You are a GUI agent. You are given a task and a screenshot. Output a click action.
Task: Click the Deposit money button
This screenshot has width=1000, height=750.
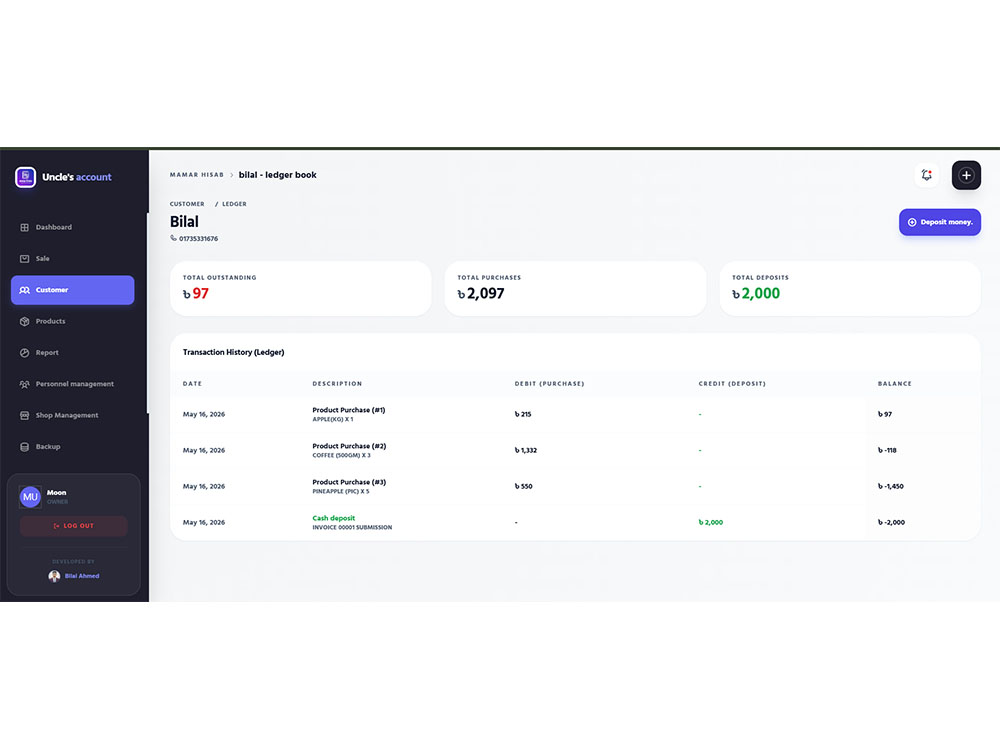coord(939,222)
